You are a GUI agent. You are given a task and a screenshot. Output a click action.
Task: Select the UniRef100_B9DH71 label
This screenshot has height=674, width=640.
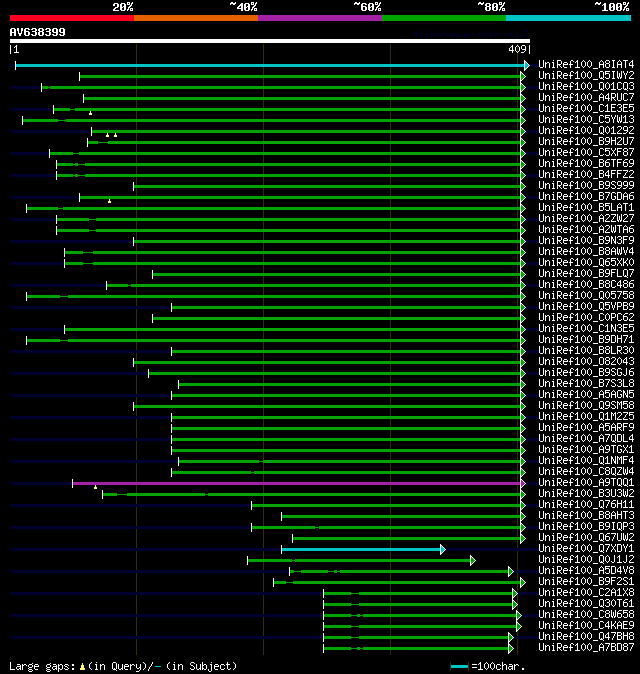click(x=586, y=340)
